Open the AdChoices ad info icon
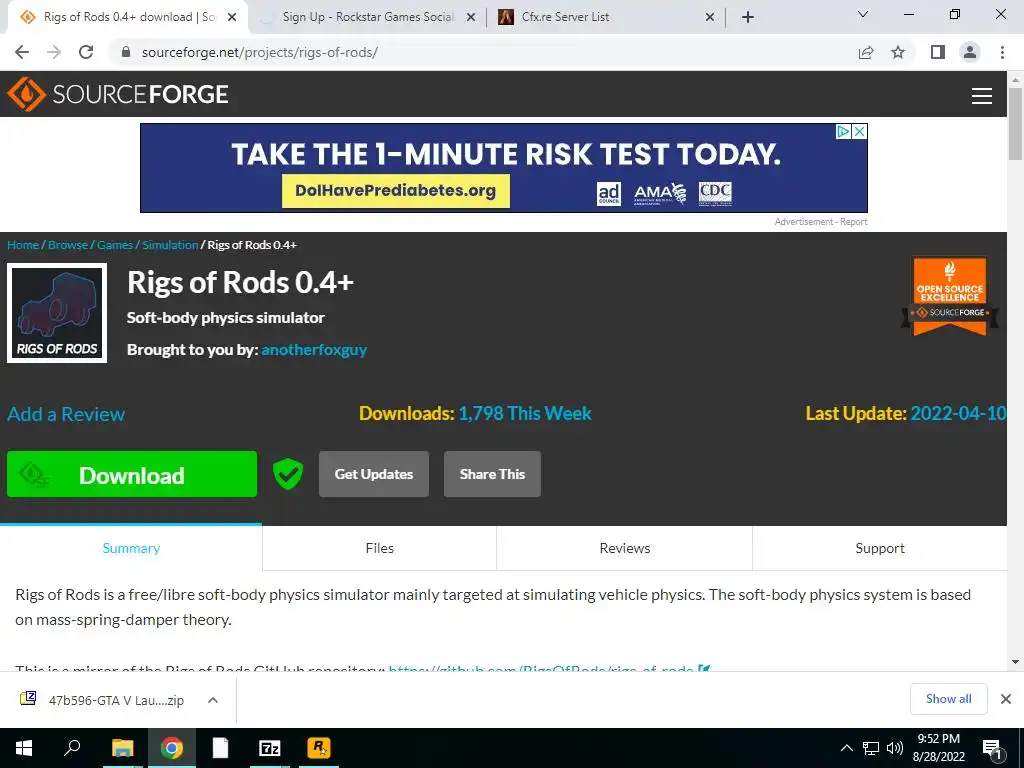This screenshot has width=1024, height=768. point(843,131)
